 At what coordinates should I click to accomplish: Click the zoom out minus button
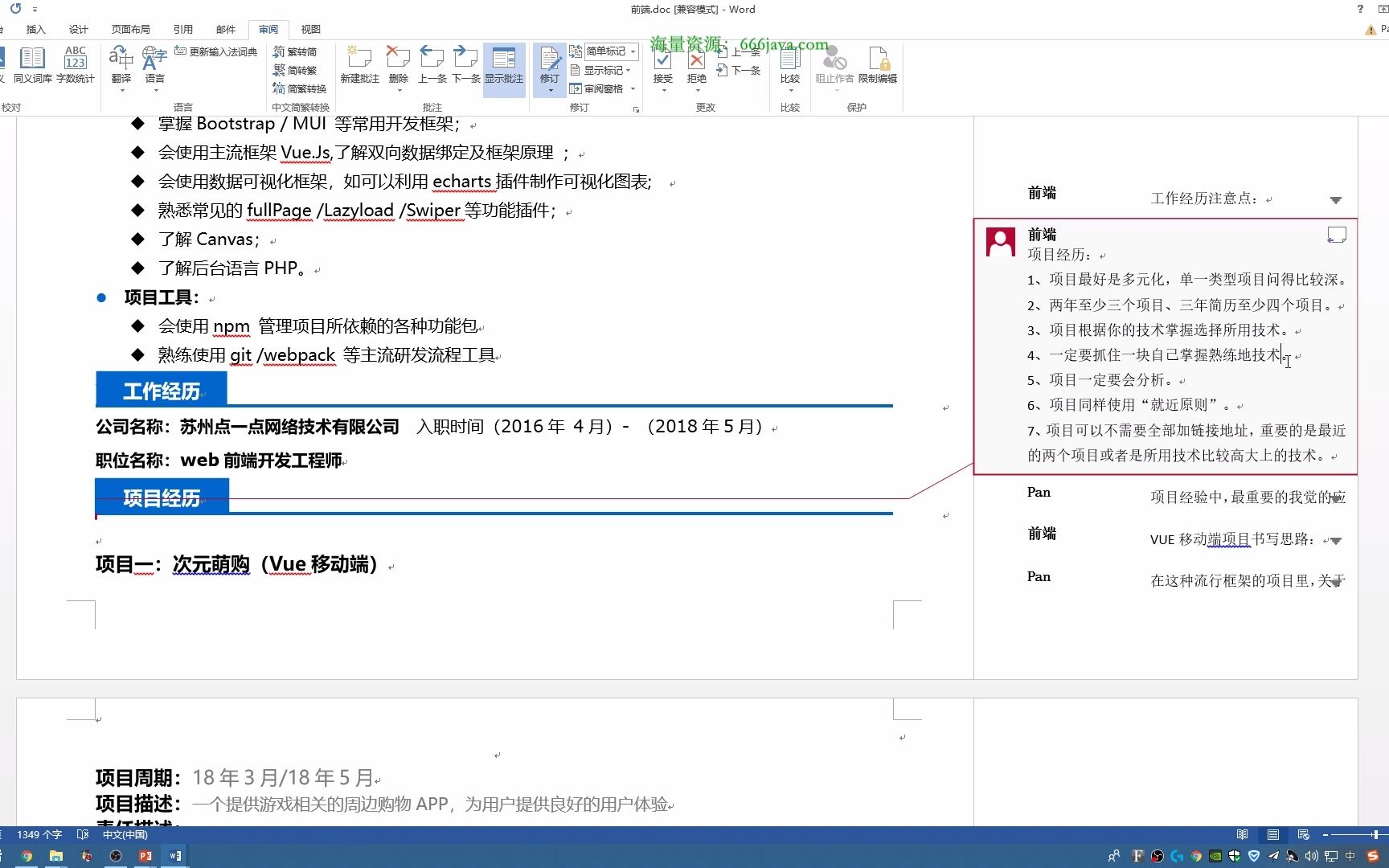point(1325,834)
